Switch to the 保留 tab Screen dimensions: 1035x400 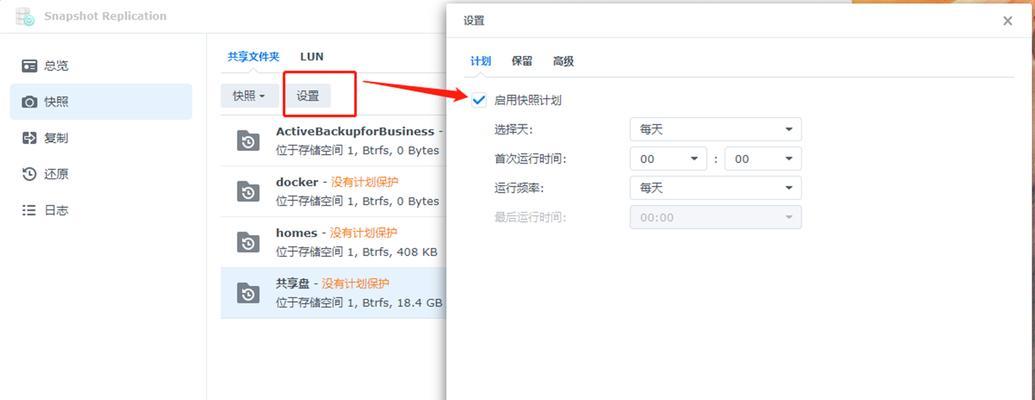coord(521,61)
